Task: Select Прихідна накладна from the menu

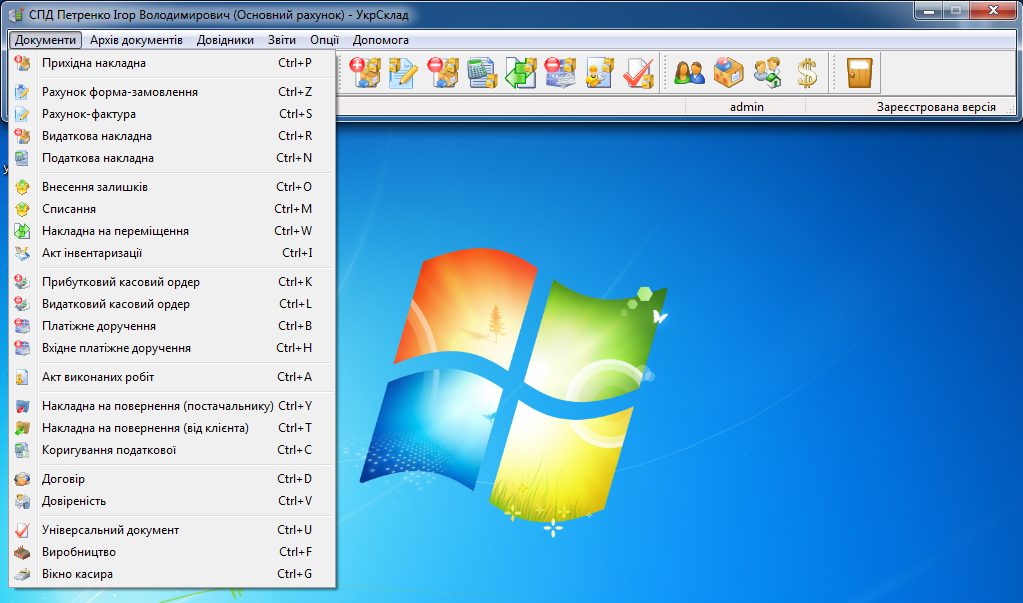Action: click(x=94, y=63)
